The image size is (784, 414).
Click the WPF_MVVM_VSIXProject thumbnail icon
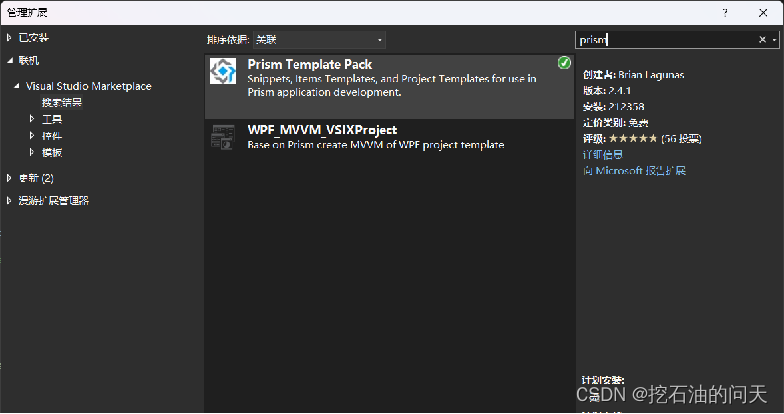tap(222, 137)
